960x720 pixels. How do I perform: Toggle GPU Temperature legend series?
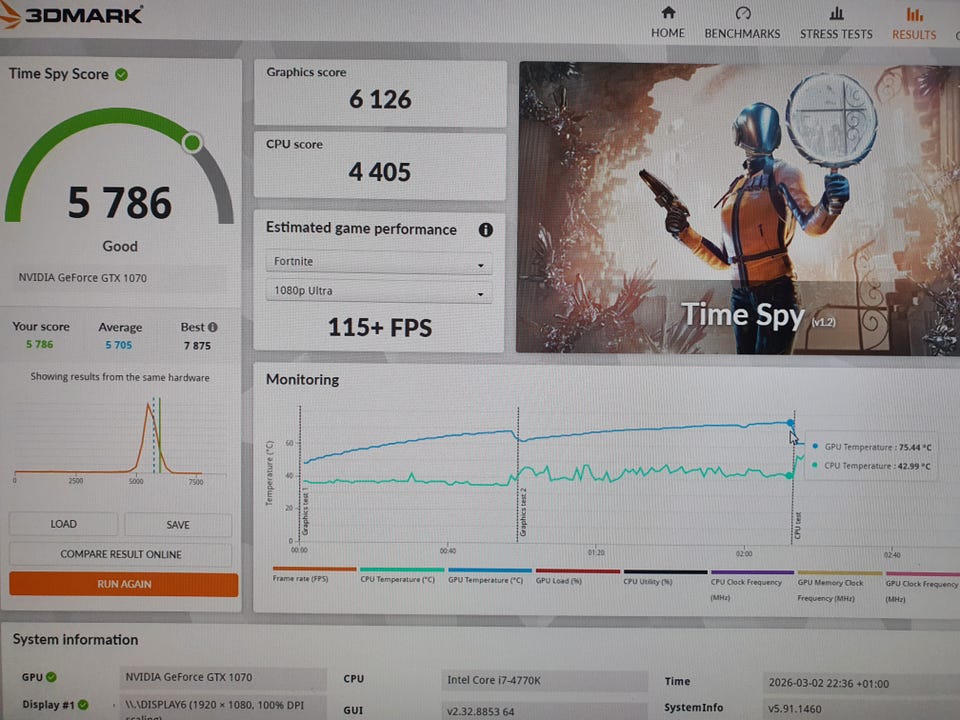click(489, 576)
